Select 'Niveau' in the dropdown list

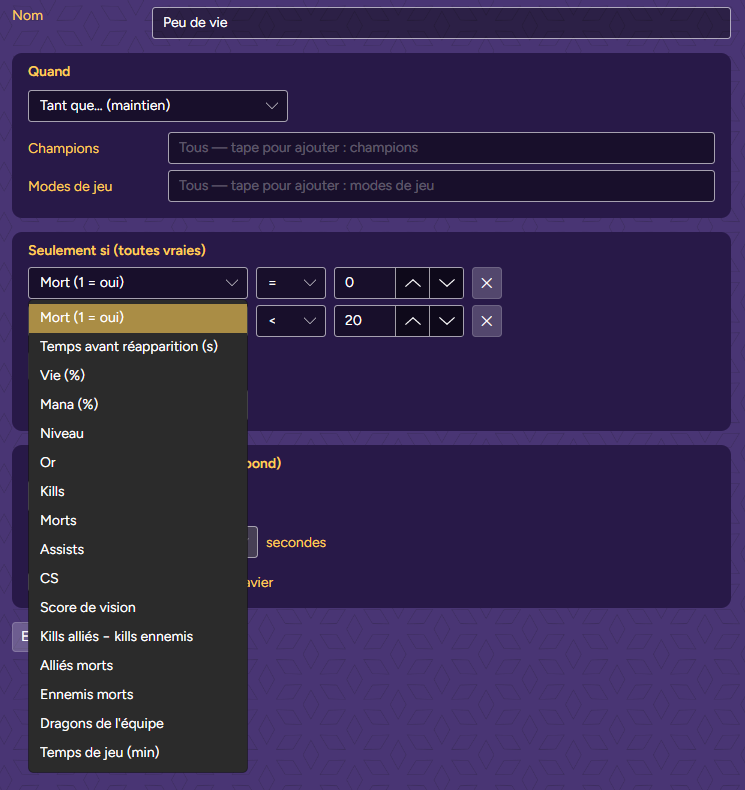coord(138,433)
